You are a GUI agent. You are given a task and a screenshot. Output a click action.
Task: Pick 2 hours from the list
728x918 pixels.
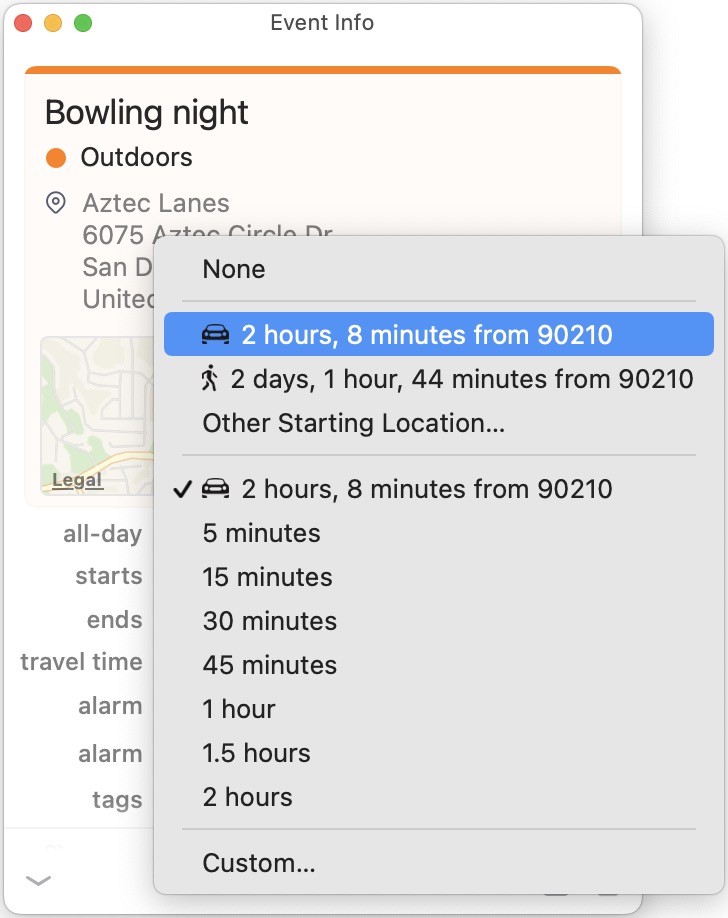pos(247,797)
